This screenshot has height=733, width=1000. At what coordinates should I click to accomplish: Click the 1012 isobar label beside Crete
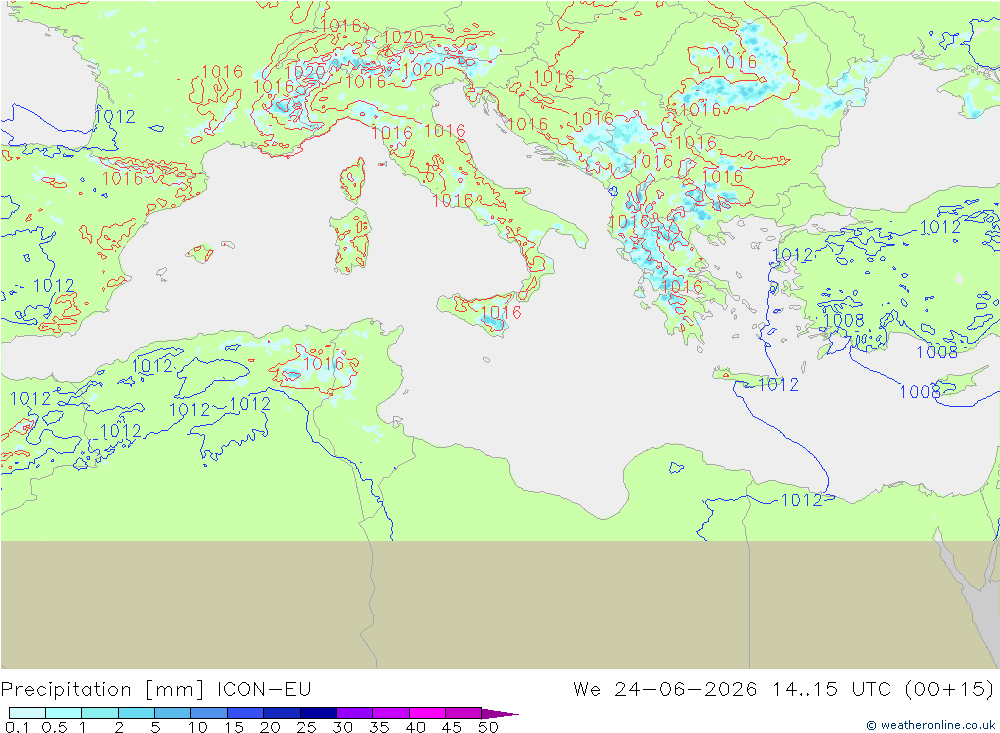[x=779, y=384]
